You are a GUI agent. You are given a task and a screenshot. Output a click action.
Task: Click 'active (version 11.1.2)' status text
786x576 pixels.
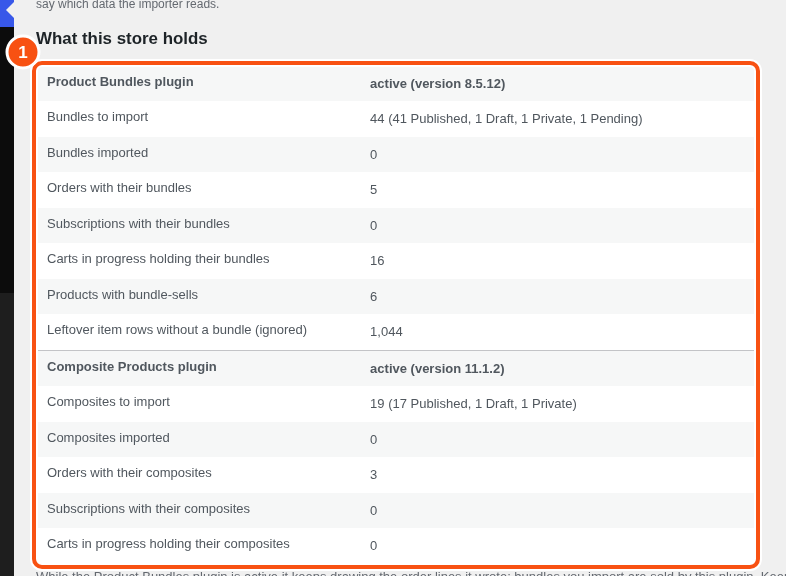click(437, 369)
